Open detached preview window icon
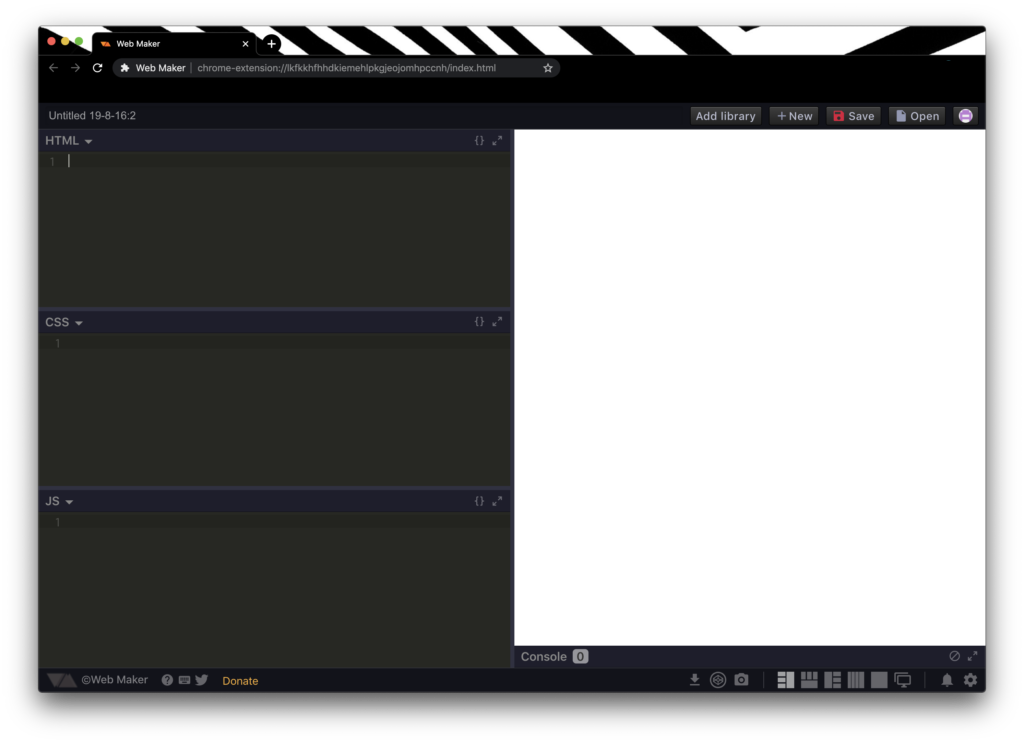1024x743 pixels. 903,680
